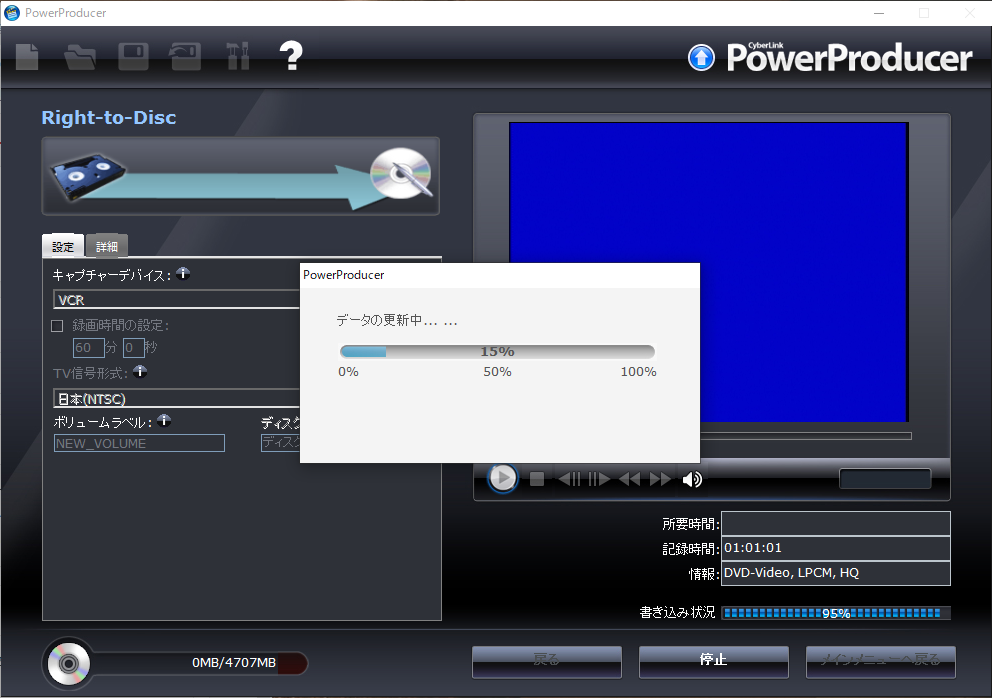Image resolution: width=992 pixels, height=698 pixels.
Task: Step to previous frame
Action: [x=569, y=479]
